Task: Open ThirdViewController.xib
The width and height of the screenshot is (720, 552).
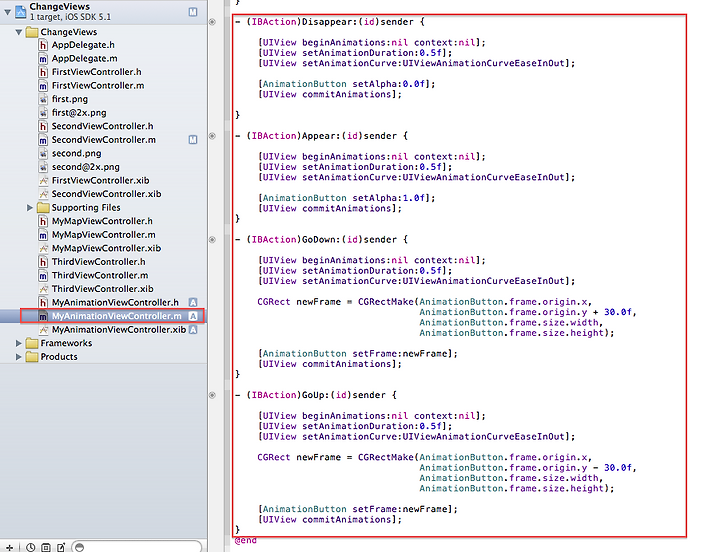Action: 102,289
